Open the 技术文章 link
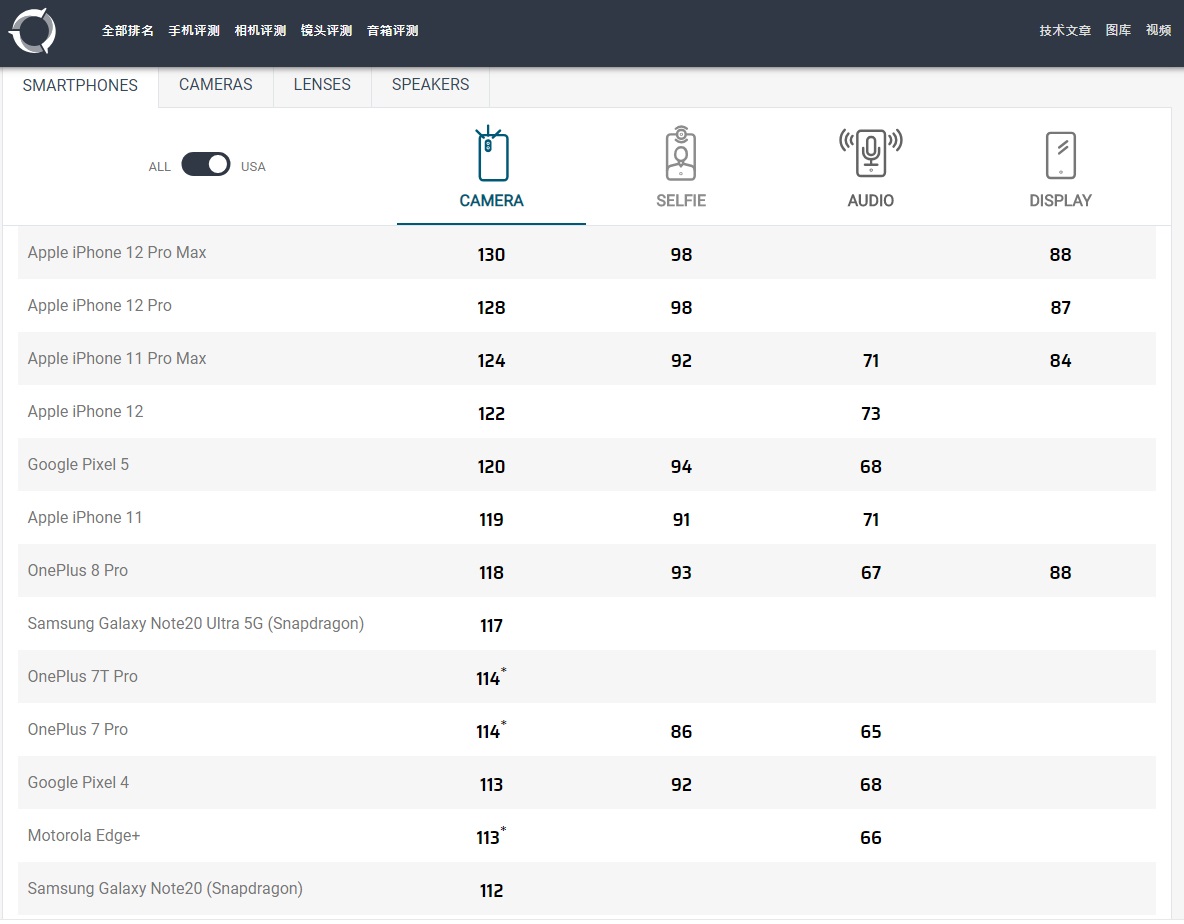The height and width of the screenshot is (924, 1184). (x=1065, y=31)
